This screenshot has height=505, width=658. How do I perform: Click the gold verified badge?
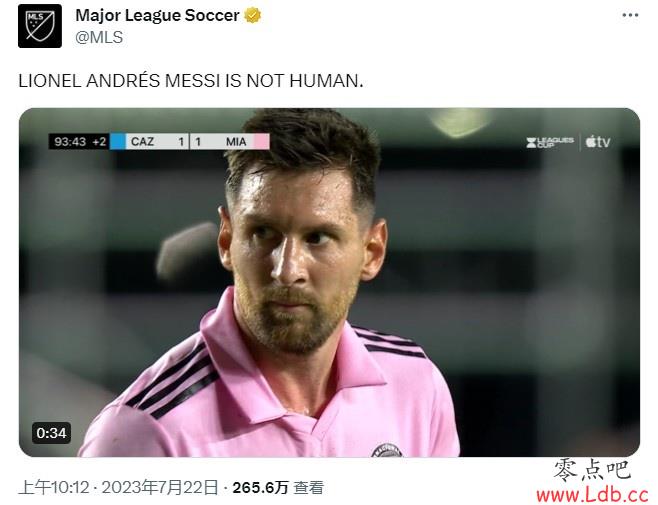point(253,16)
